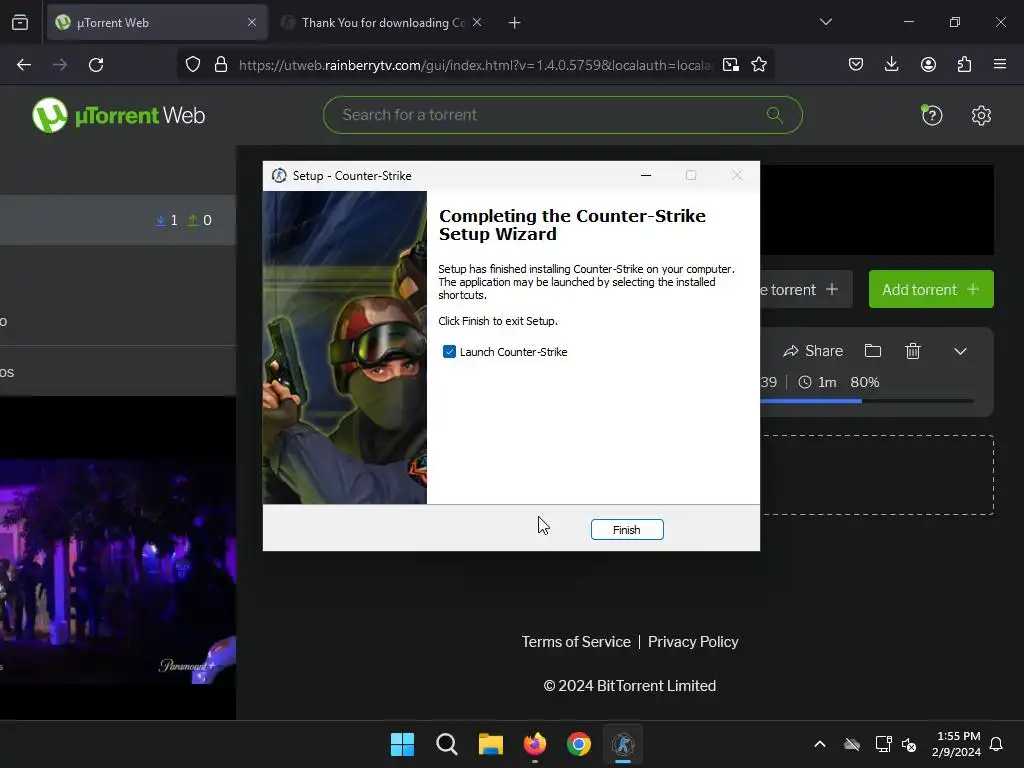Click the torrent download progress bar
1024x768 pixels.
coord(867,401)
